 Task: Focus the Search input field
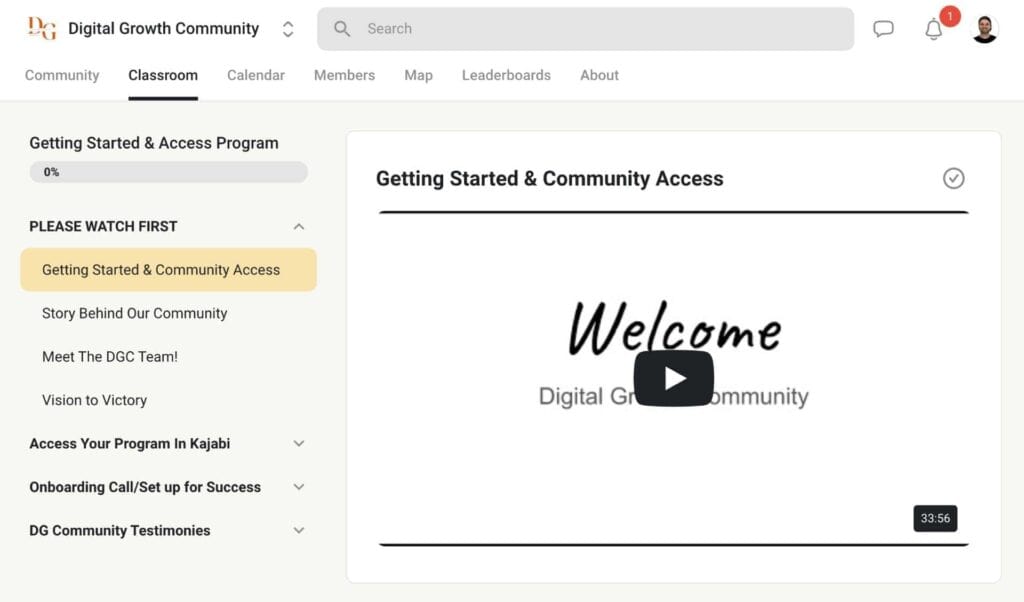click(x=585, y=29)
